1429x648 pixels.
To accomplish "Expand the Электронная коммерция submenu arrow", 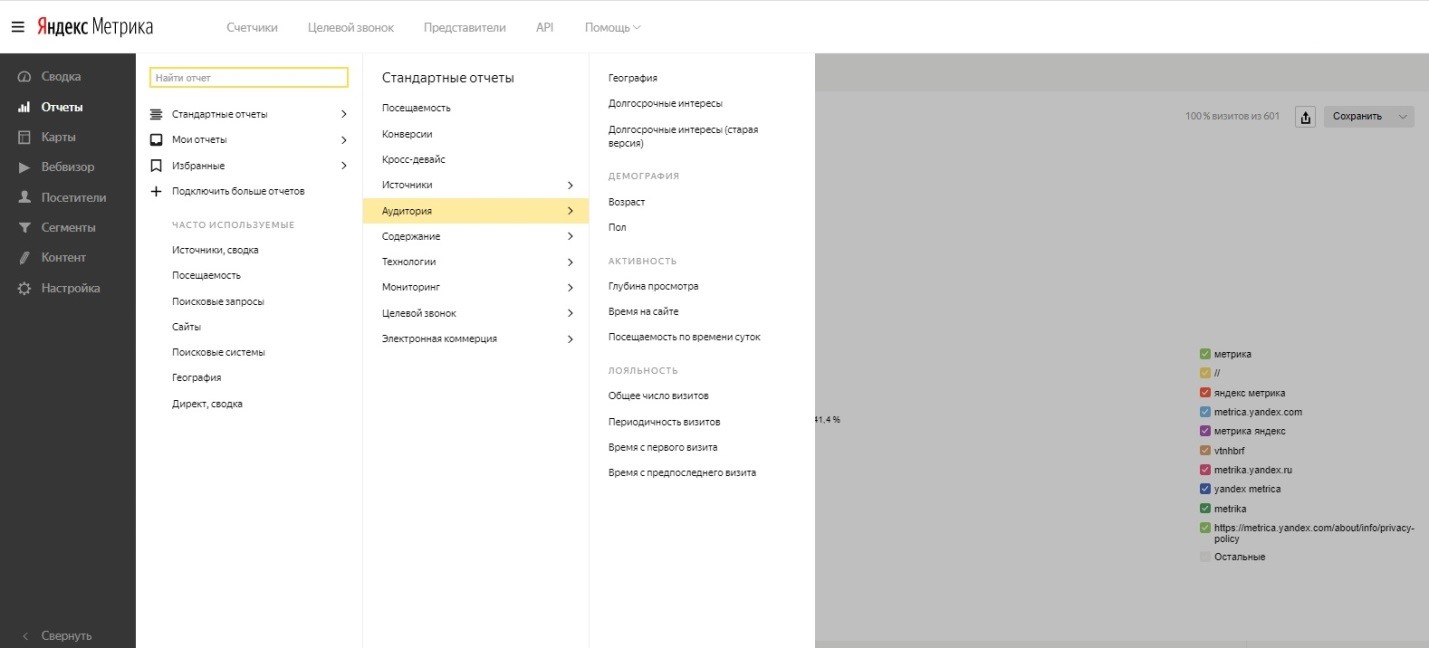I will point(570,339).
